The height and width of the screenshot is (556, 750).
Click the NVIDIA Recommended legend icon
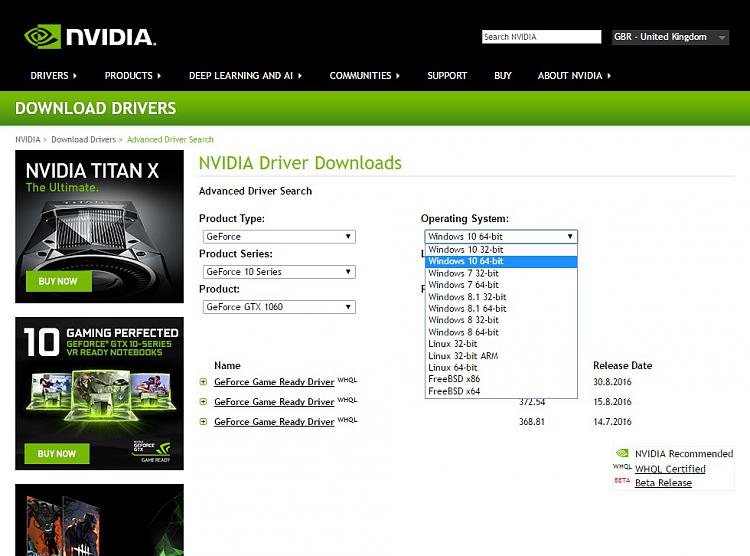(x=622, y=453)
